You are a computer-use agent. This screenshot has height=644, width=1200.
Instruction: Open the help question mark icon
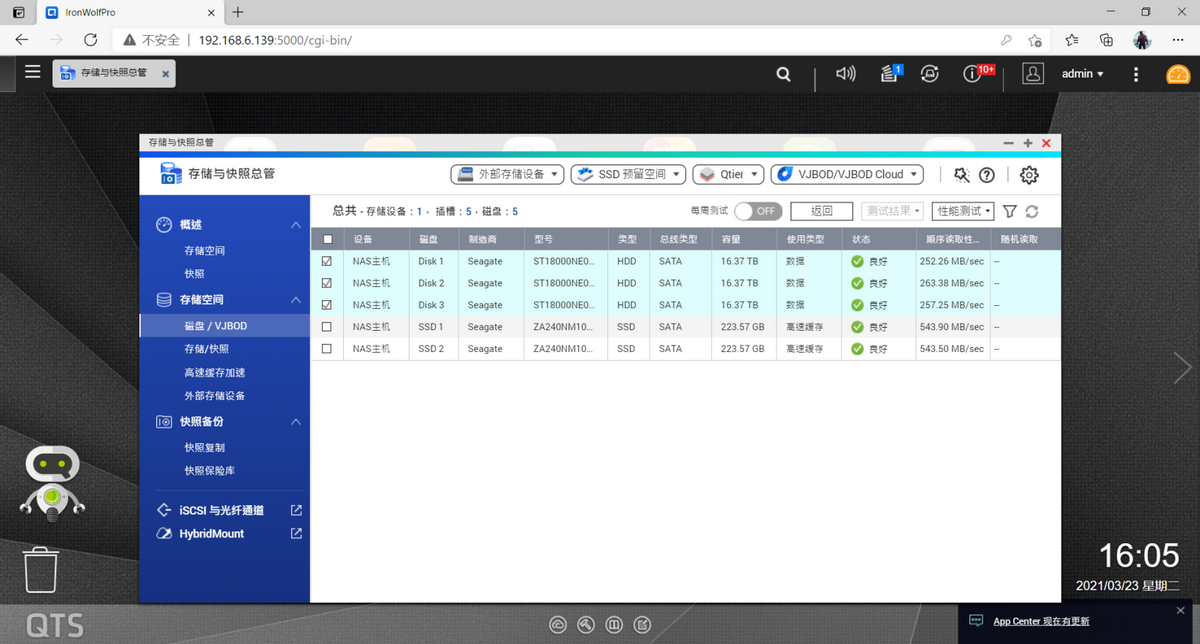(987, 175)
